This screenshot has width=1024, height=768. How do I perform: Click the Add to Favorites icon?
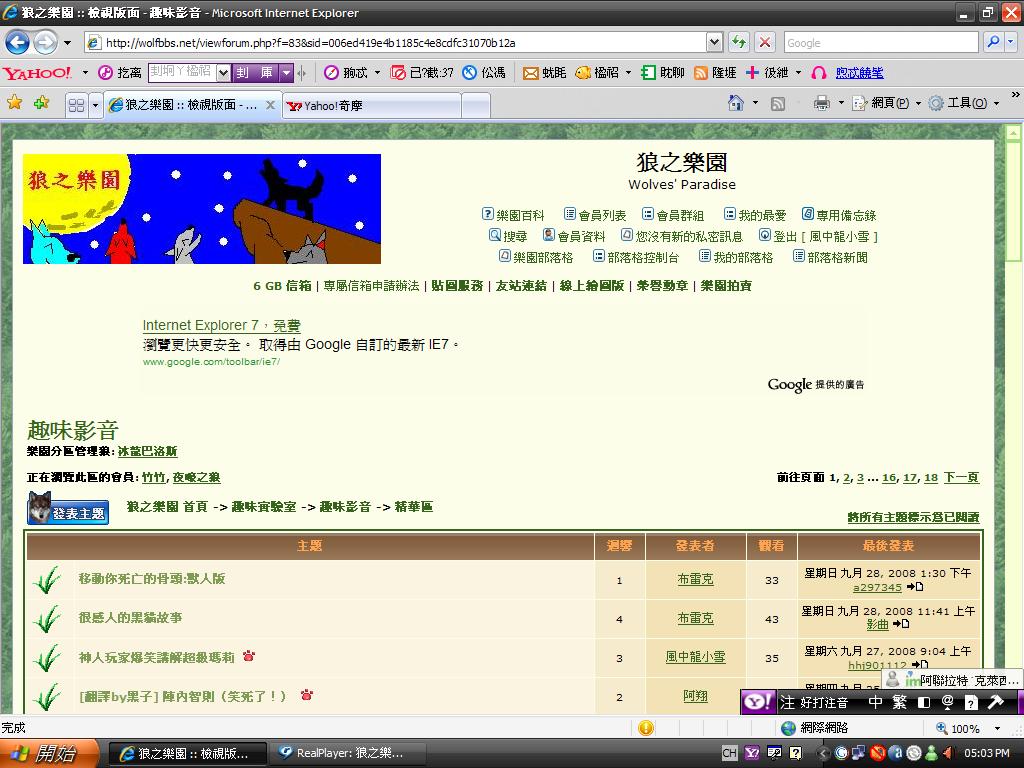pyautogui.click(x=41, y=103)
